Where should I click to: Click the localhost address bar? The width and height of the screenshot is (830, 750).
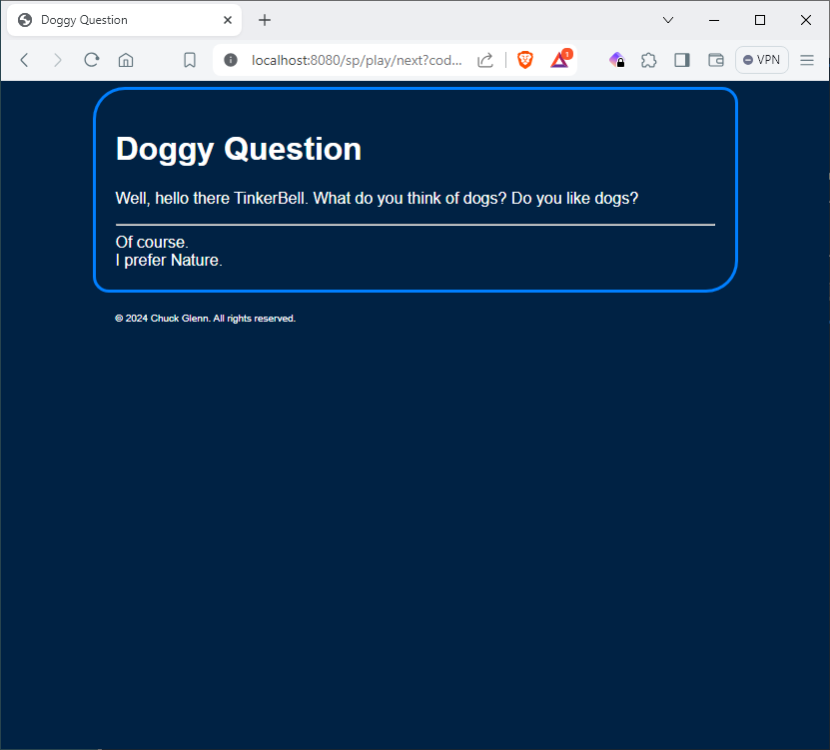pos(356,60)
